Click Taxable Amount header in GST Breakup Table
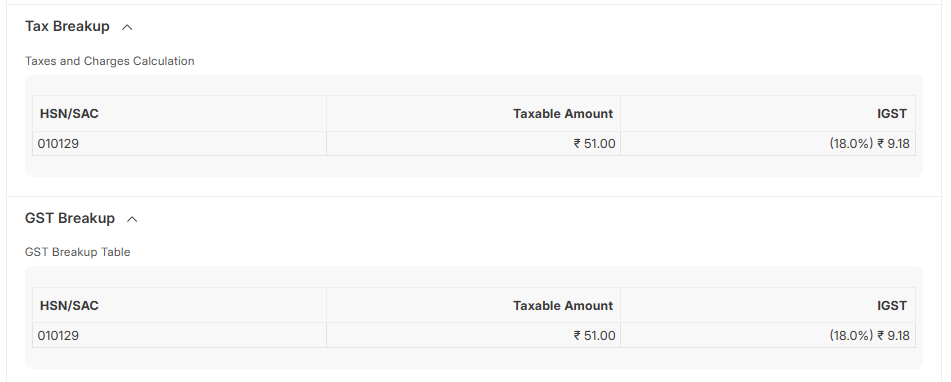This screenshot has height=382, width=951. pos(563,306)
